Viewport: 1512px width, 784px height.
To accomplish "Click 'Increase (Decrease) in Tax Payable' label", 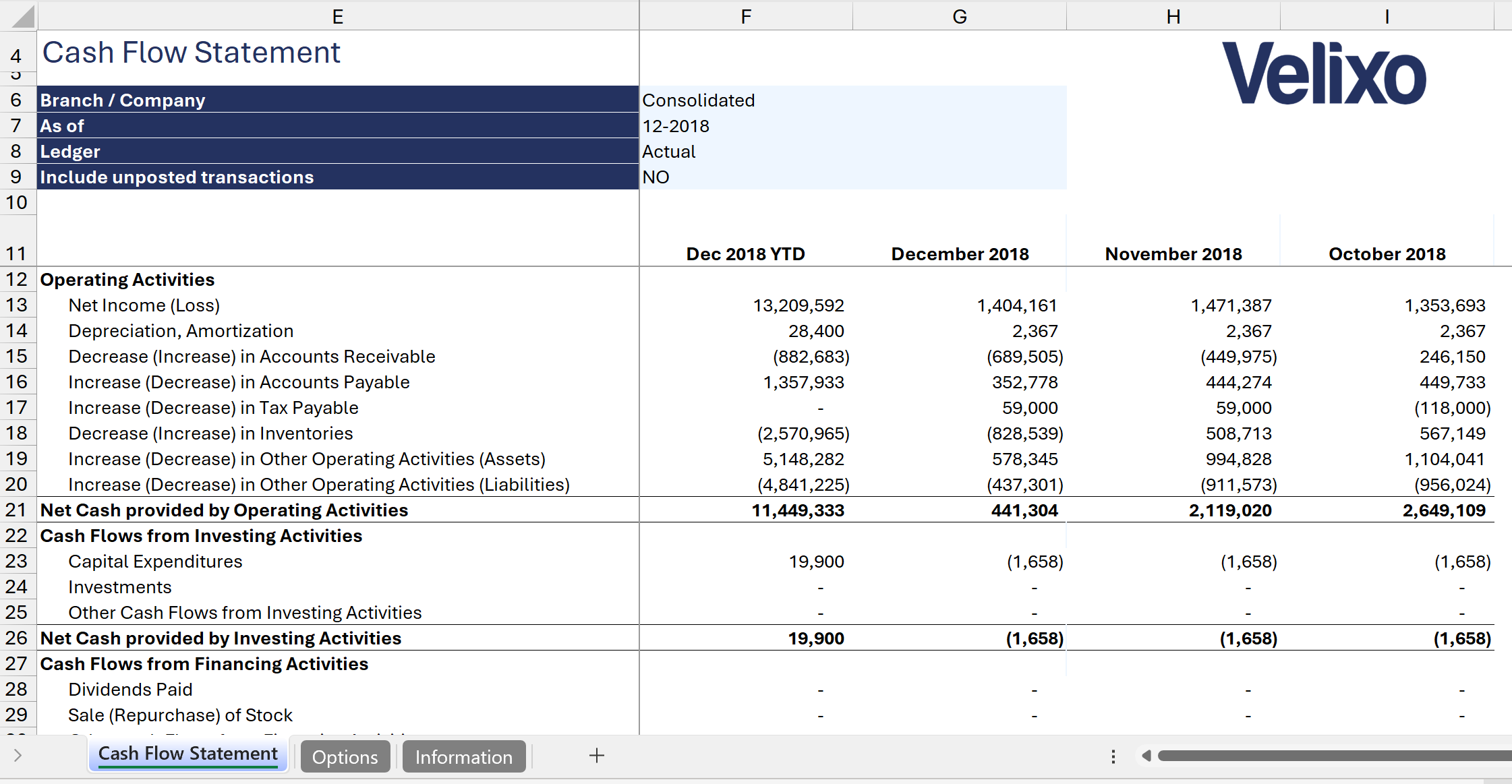I will pos(213,408).
